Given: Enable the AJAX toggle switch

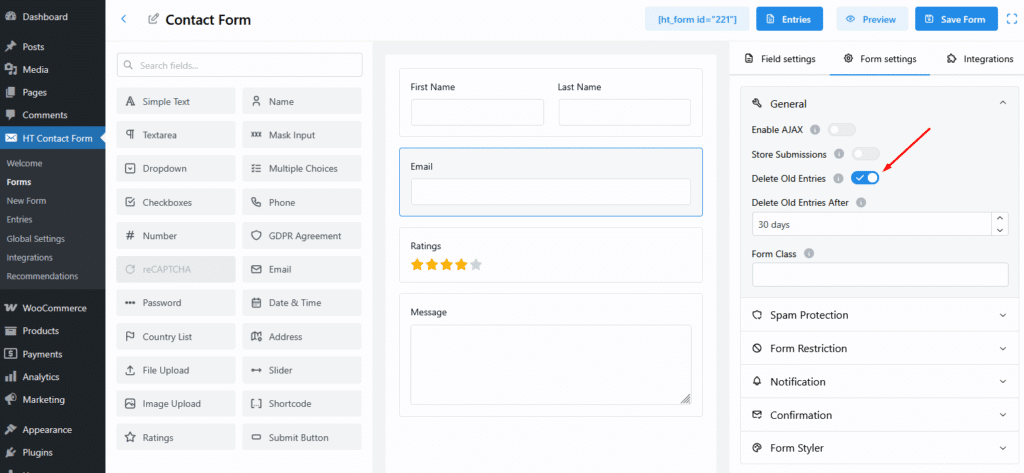Looking at the screenshot, I should point(841,129).
